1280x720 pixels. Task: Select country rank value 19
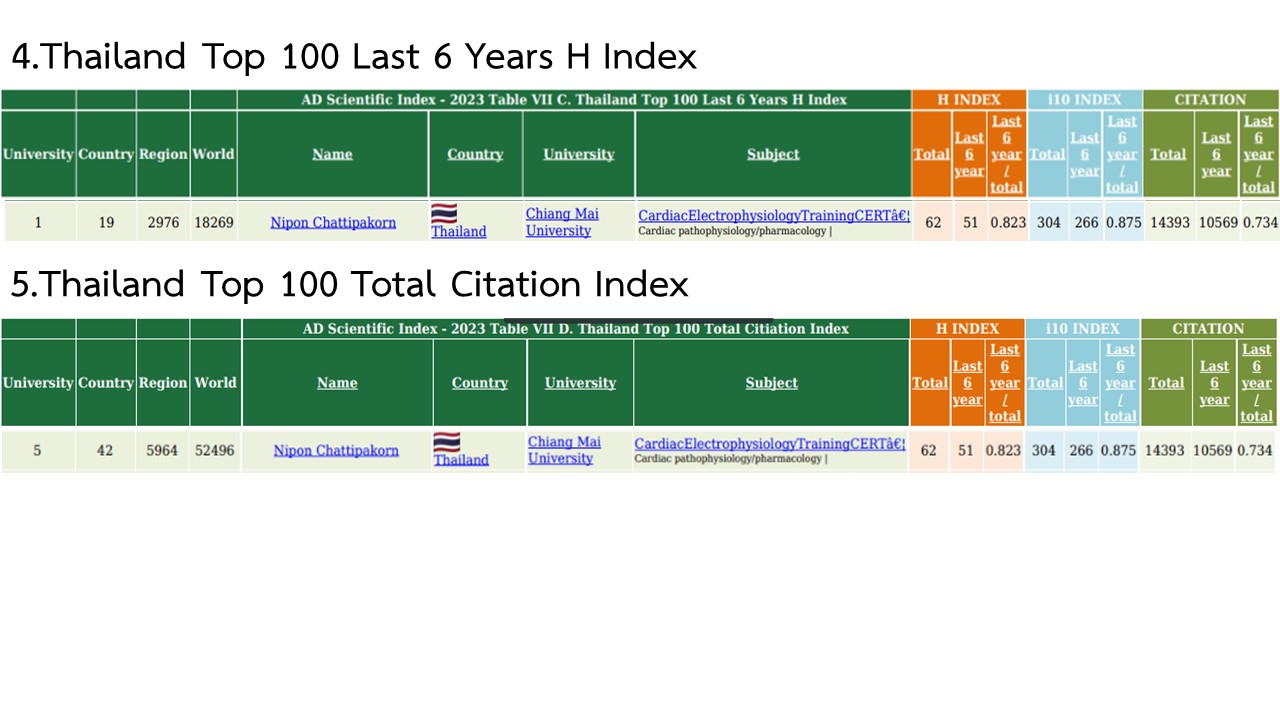pos(106,222)
